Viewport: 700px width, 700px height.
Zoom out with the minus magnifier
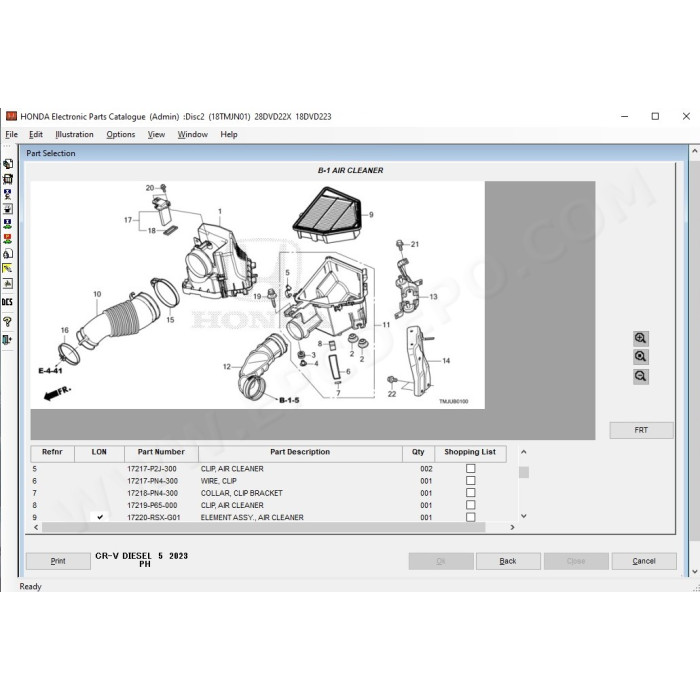pyautogui.click(x=641, y=376)
